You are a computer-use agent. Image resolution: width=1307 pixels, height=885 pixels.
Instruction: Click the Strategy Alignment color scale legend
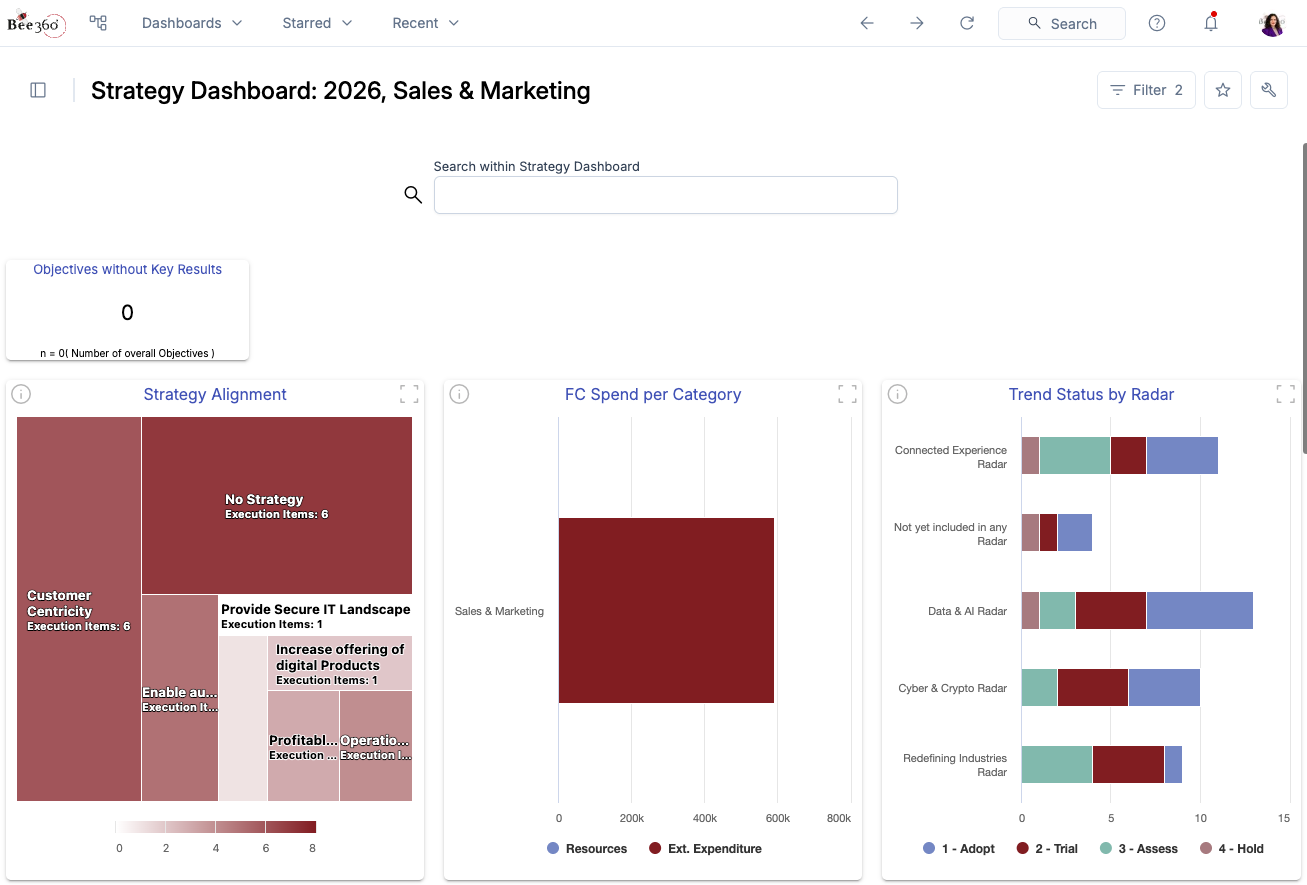pyautogui.click(x=215, y=828)
